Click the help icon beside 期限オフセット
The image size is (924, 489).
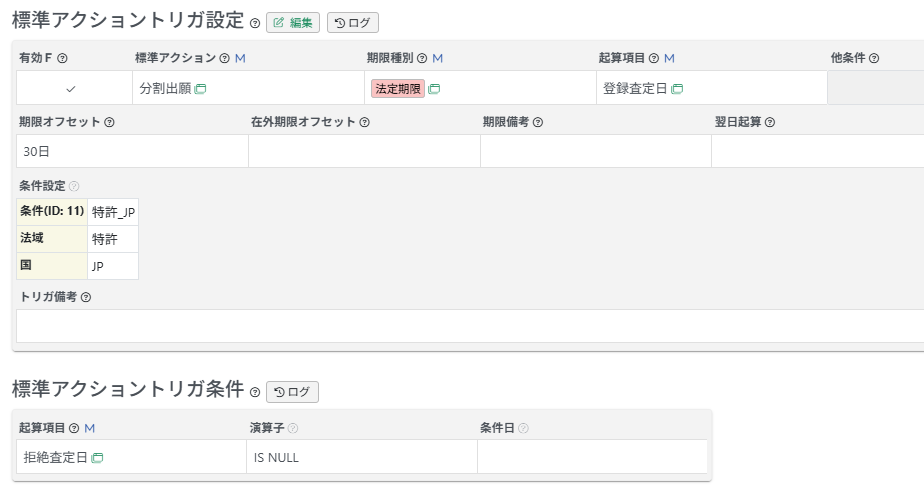point(109,123)
